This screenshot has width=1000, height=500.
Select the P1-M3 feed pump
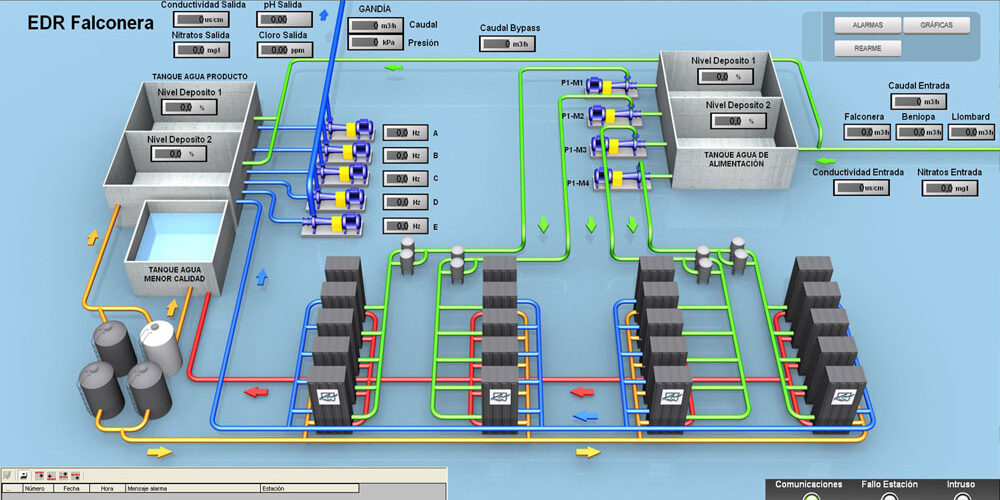612,146
